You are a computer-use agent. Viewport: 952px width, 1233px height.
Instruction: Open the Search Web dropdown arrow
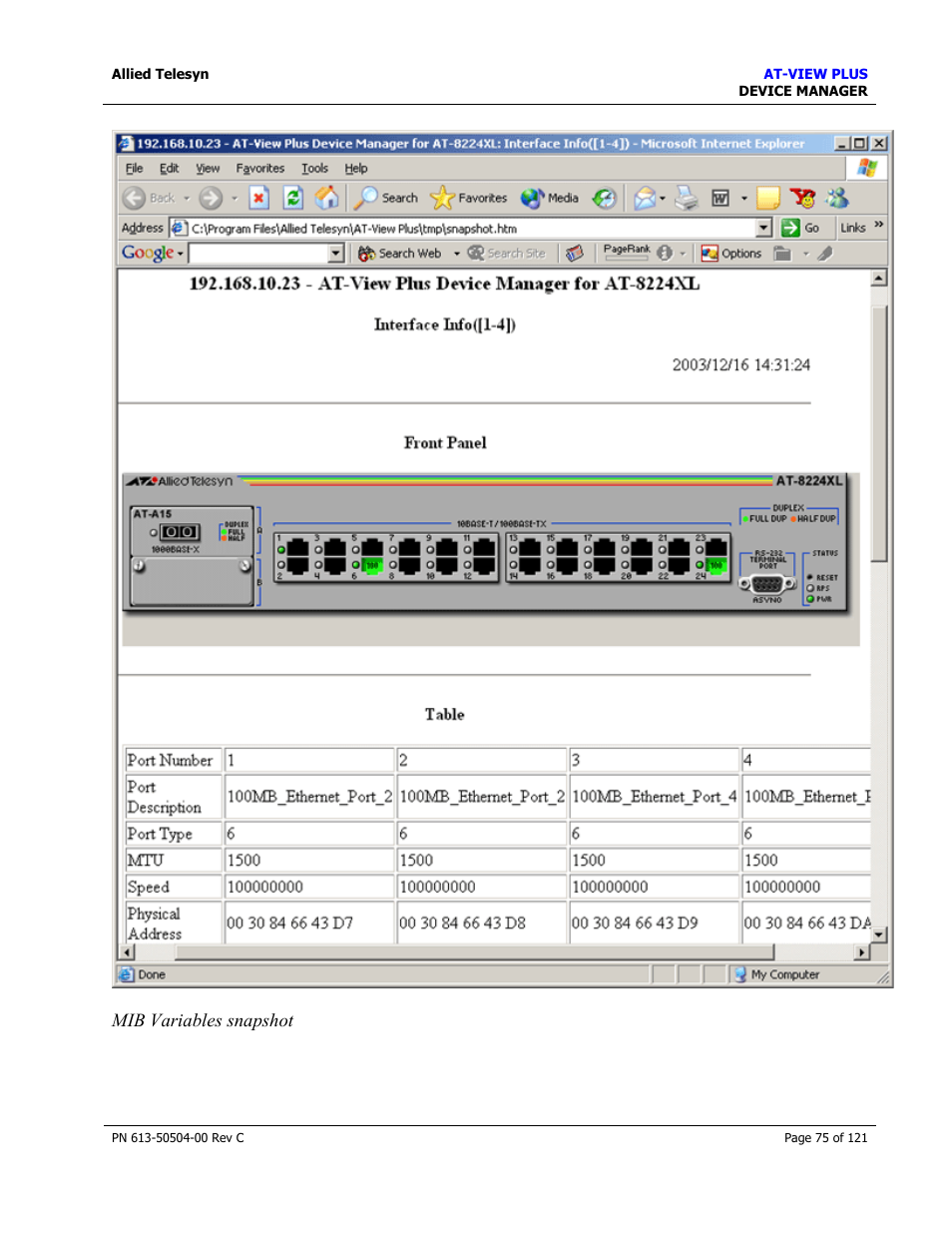457,254
